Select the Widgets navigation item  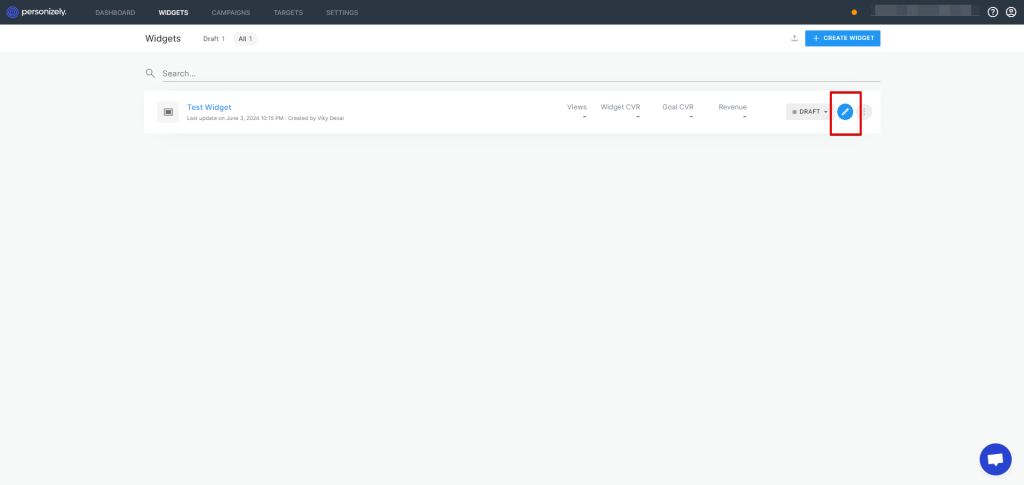click(x=173, y=12)
